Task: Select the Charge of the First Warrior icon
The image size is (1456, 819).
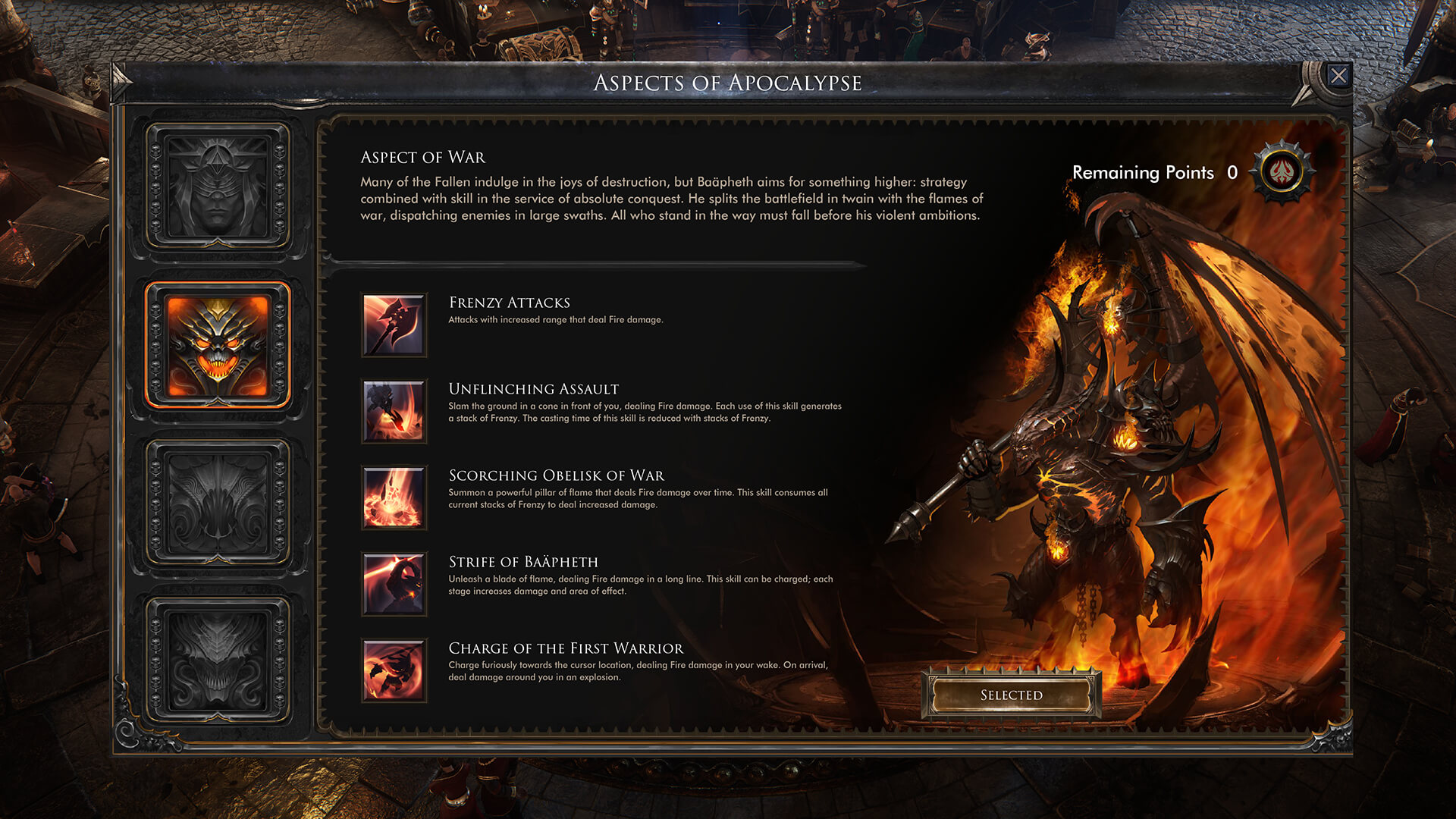Action: 394,671
